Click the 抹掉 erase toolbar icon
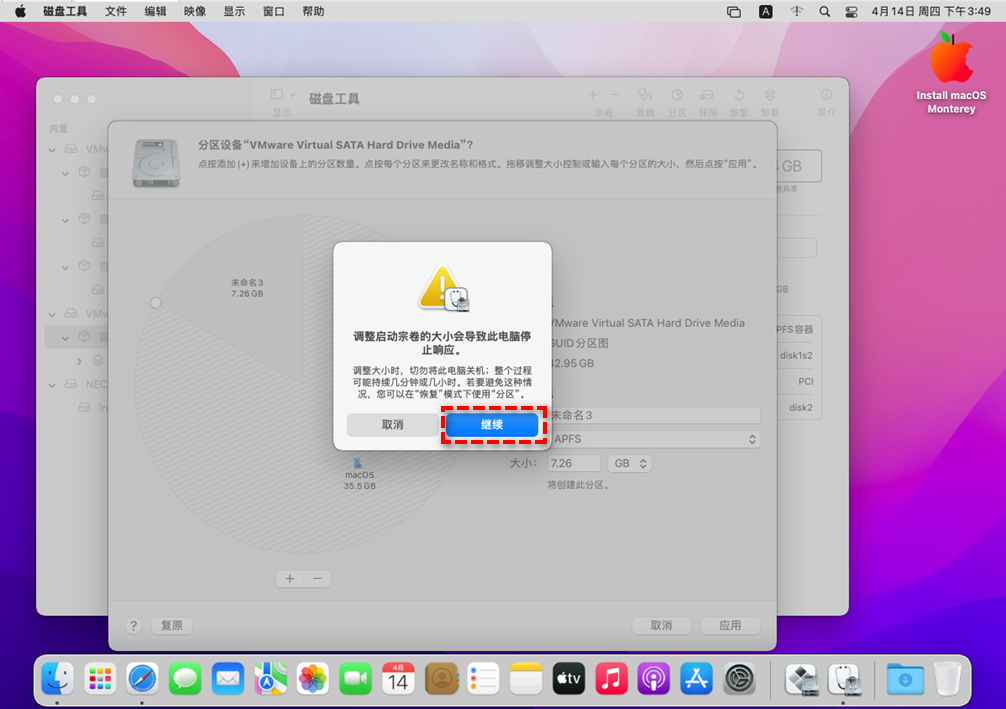1006x709 pixels. 707,96
